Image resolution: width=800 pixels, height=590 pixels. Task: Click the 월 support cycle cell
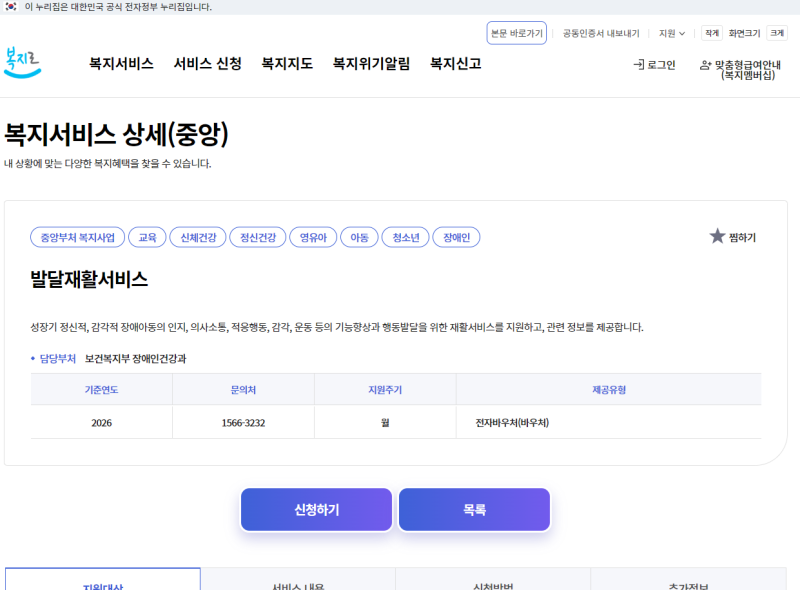(x=385, y=423)
